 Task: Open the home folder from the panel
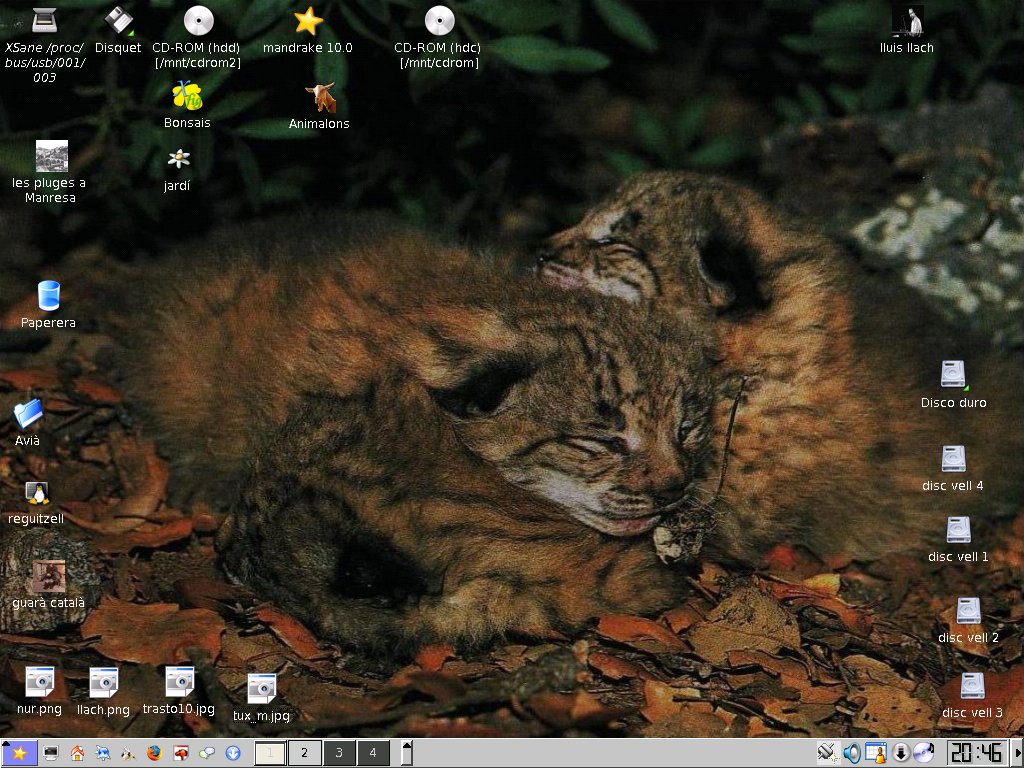click(77, 753)
